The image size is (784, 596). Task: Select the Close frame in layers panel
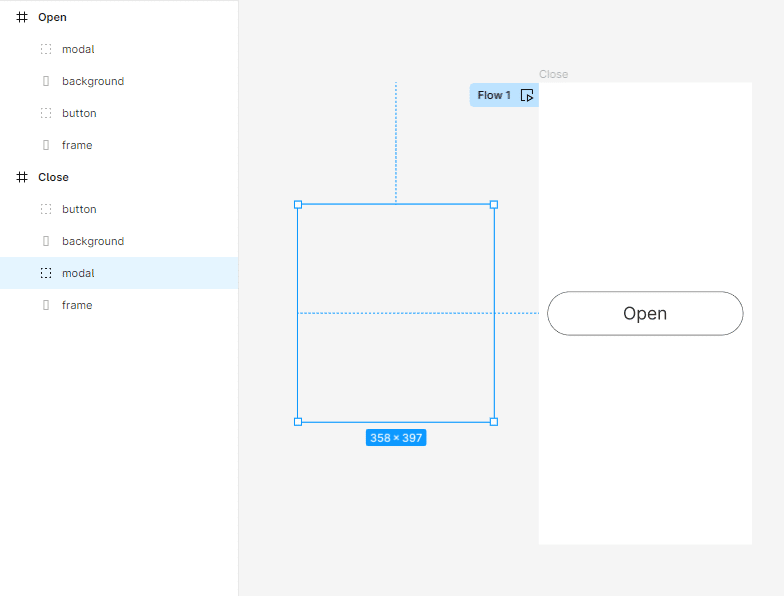click(119, 177)
